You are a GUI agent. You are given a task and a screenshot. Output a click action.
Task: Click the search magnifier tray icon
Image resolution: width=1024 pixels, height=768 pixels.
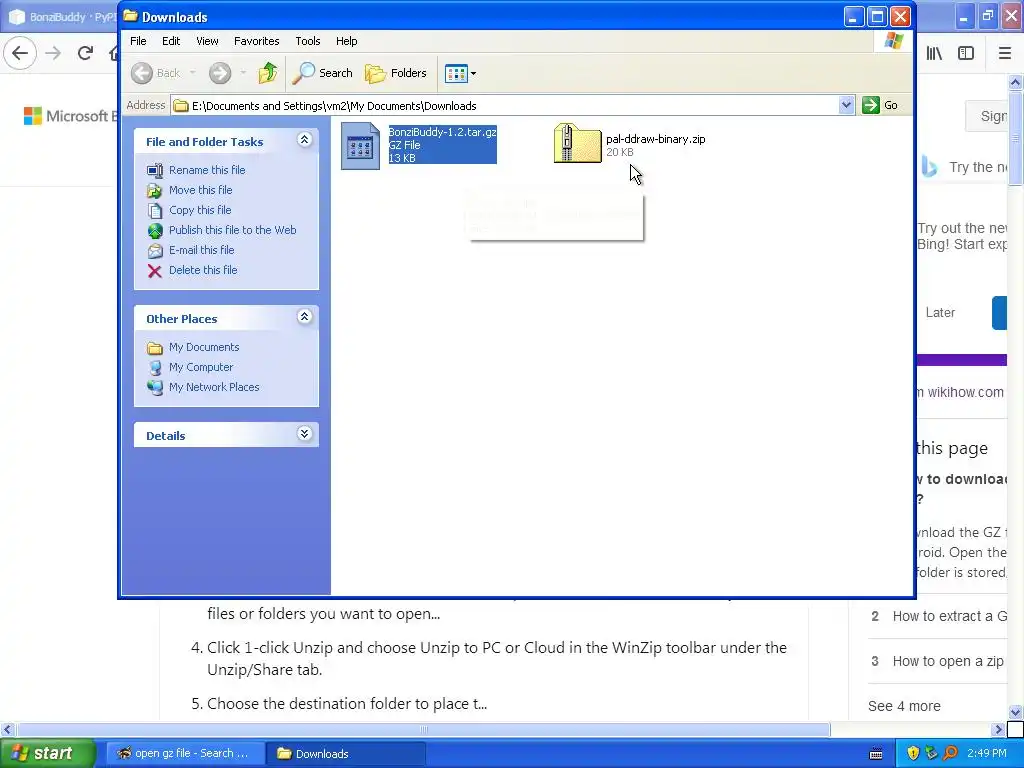pyautogui.click(x=950, y=754)
